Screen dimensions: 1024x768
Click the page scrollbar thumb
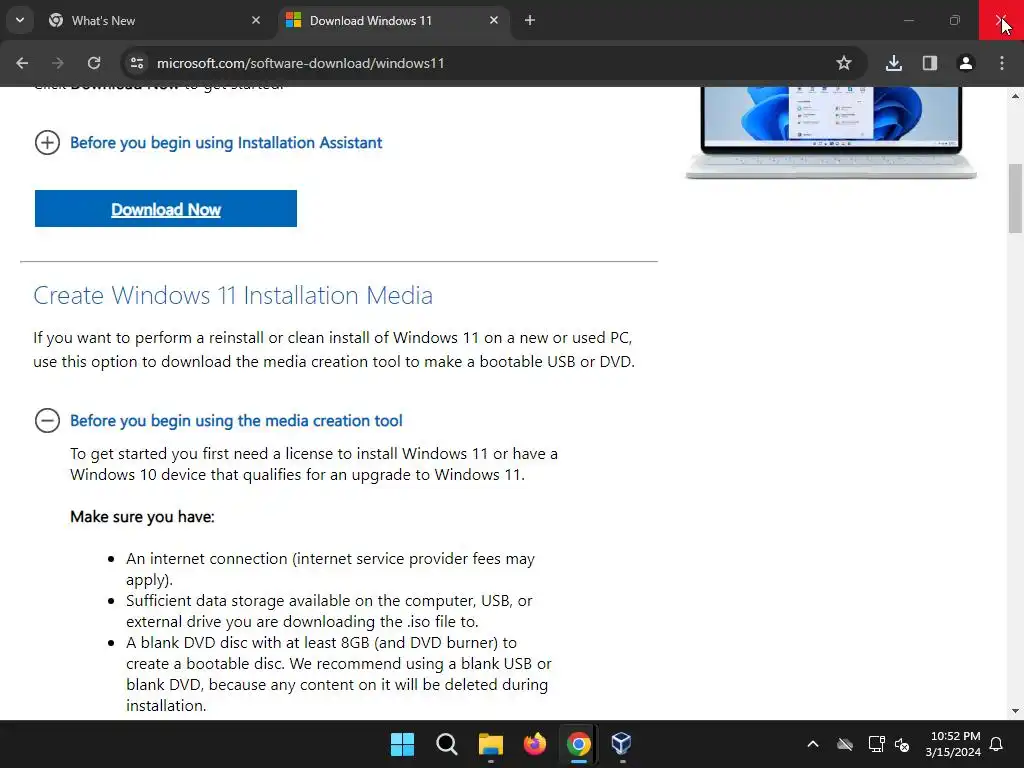1015,198
